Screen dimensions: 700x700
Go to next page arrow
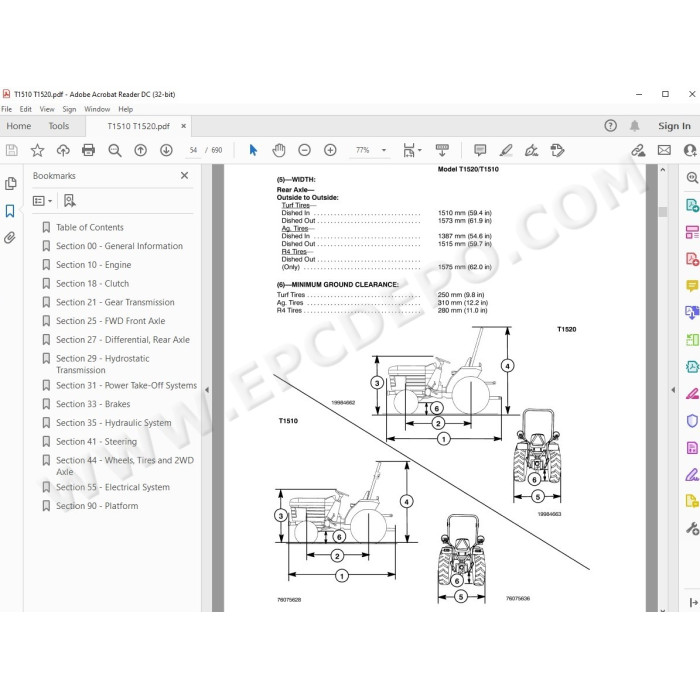(x=166, y=150)
